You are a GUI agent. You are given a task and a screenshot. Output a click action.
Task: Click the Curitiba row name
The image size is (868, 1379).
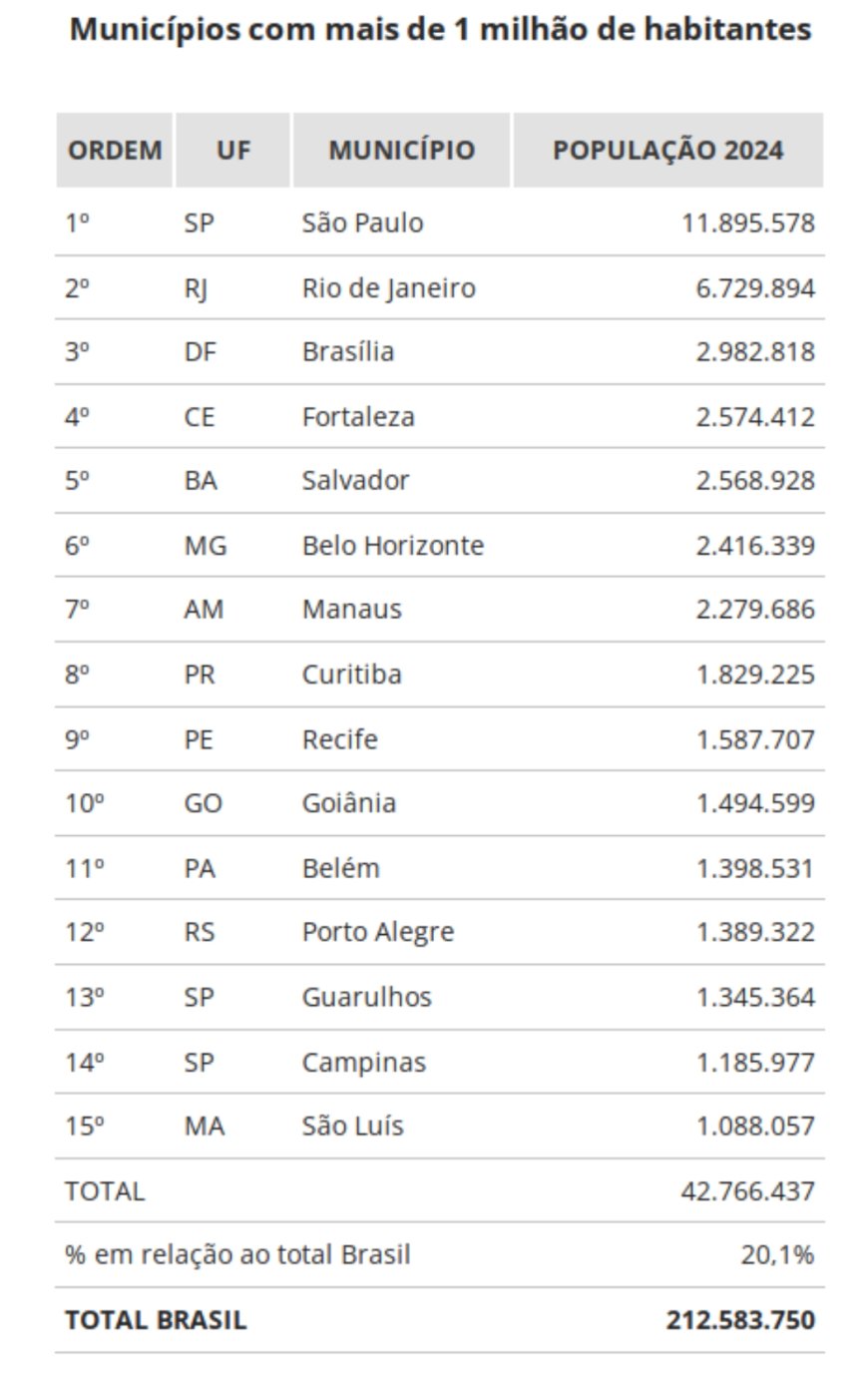click(x=352, y=675)
